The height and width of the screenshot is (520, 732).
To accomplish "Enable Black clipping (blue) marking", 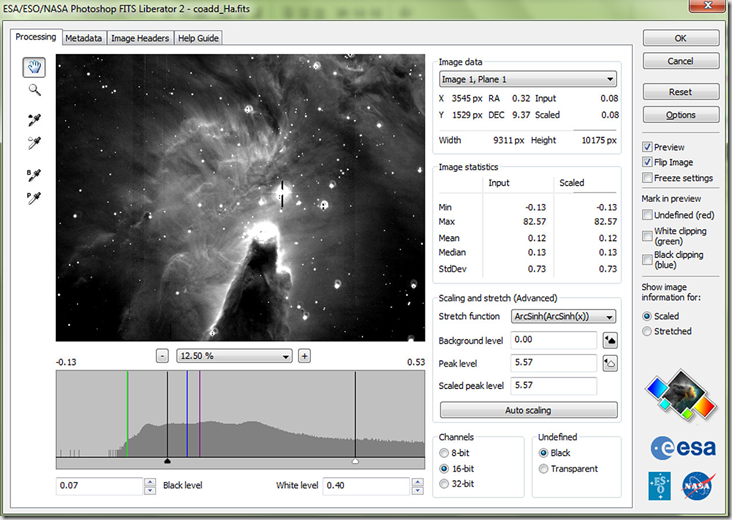I will 647,260.
